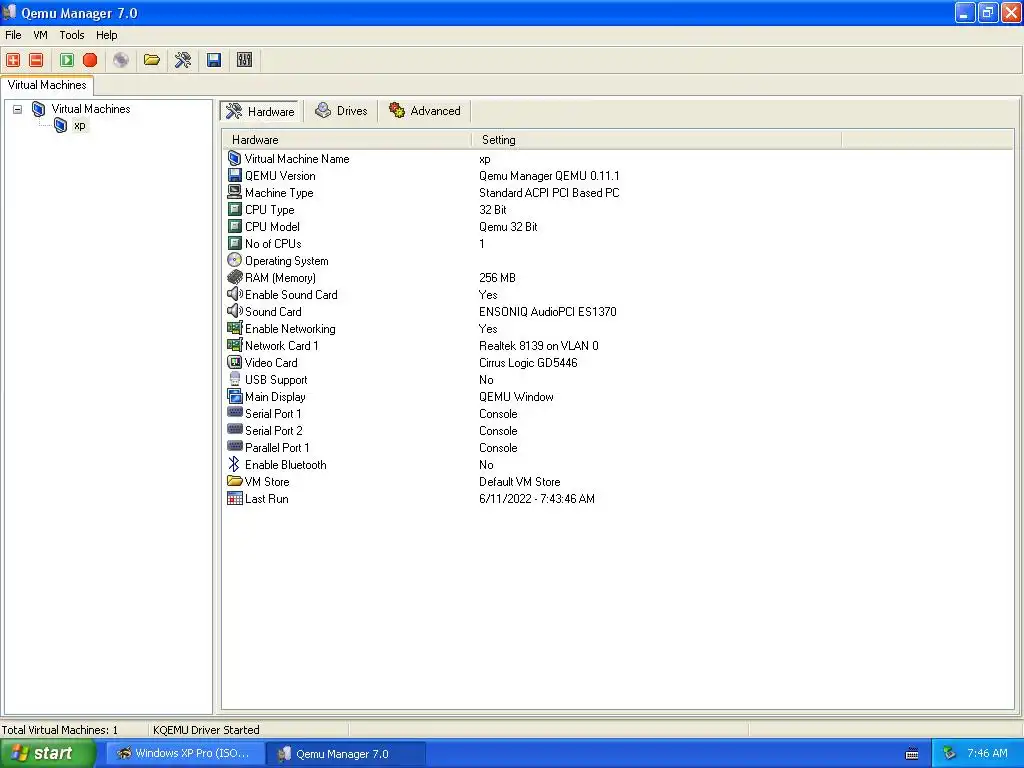Viewport: 1024px width, 768px height.
Task: Open the File menu
Action: point(13,35)
